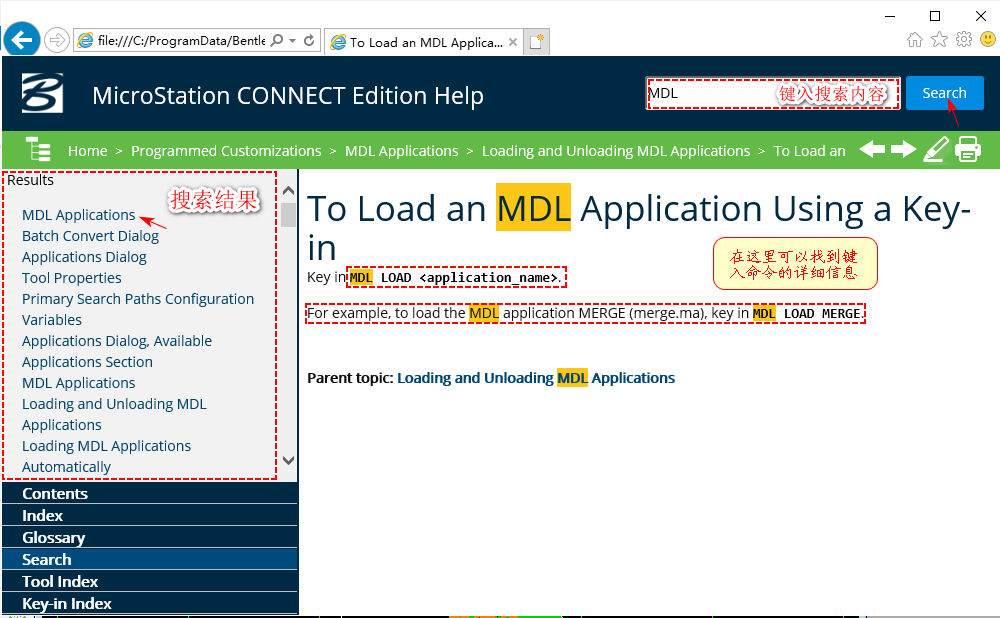
Task: Switch to Glossary panel
Action: pyautogui.click(x=150, y=538)
